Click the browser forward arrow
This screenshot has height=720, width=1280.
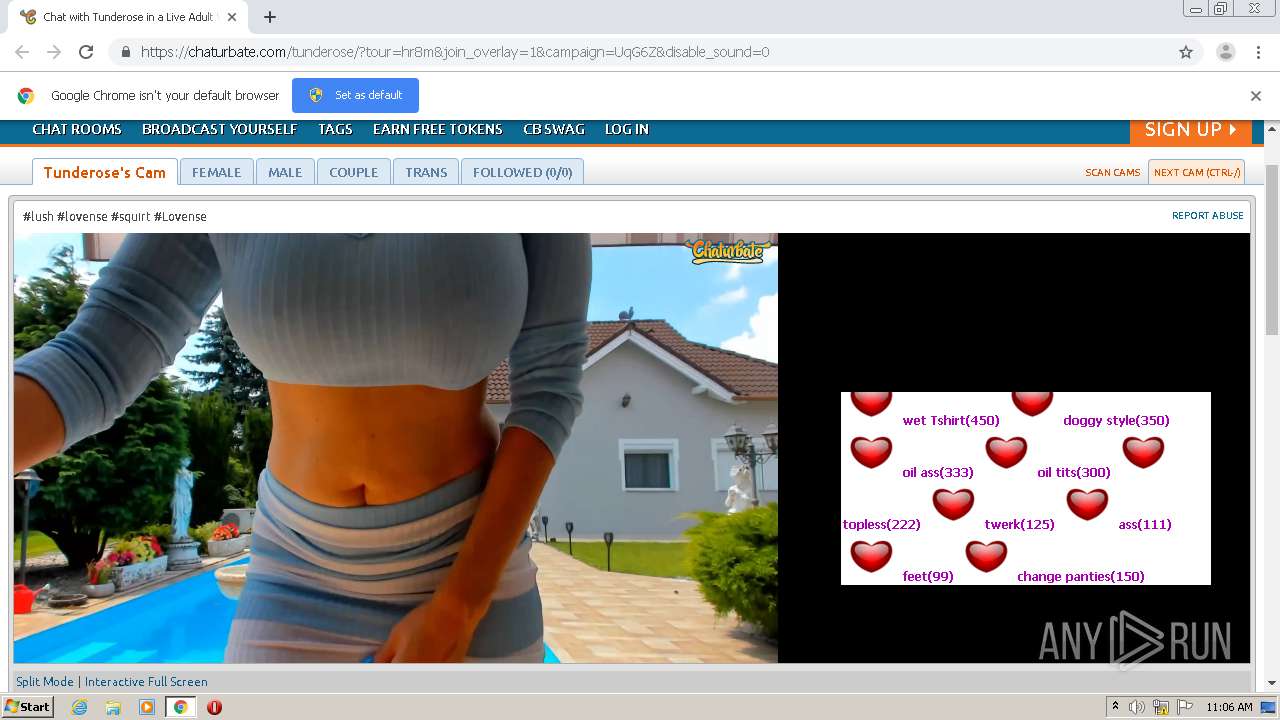click(x=54, y=52)
